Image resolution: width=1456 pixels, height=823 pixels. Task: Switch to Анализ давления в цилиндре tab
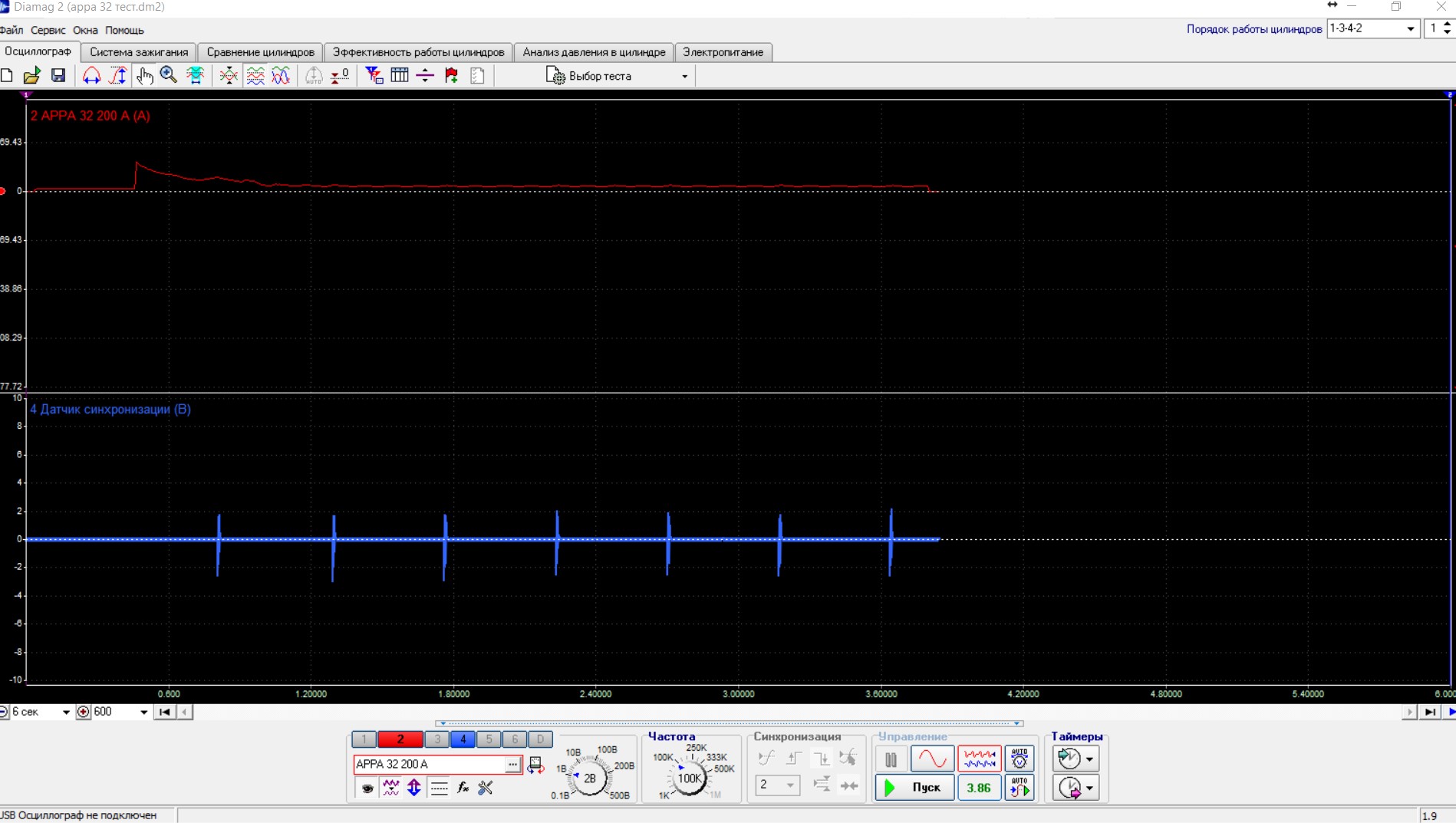(x=594, y=52)
